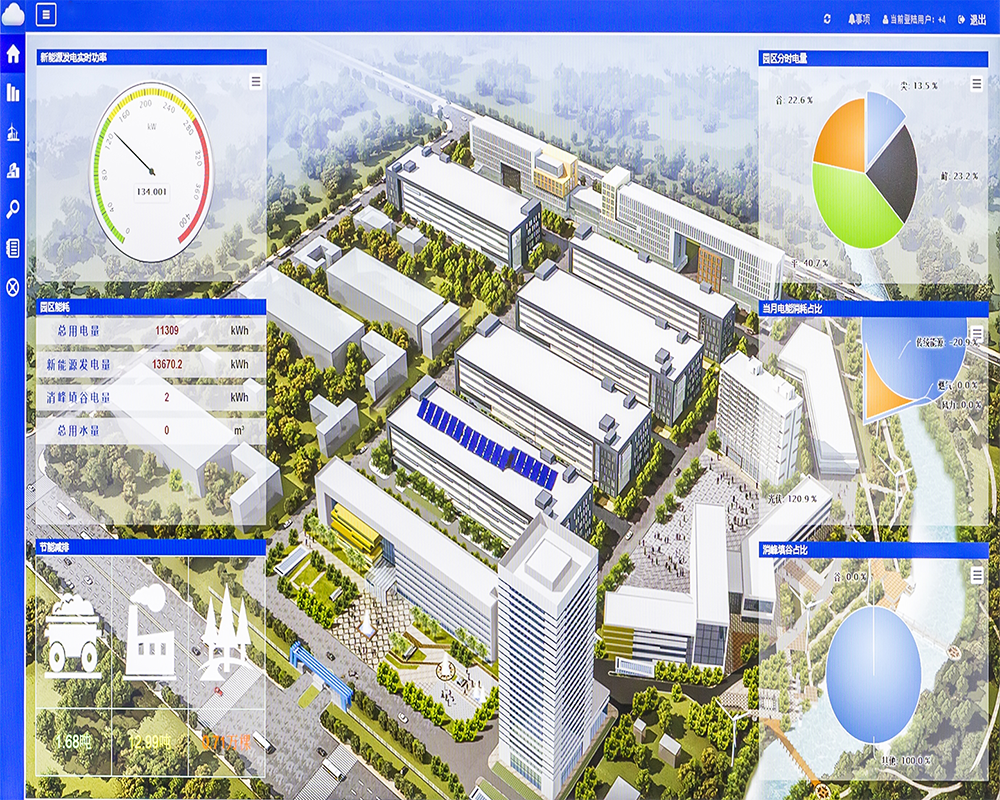Click the 总用电量 value 11309
Image resolution: width=1000 pixels, height=800 pixels.
[166, 330]
